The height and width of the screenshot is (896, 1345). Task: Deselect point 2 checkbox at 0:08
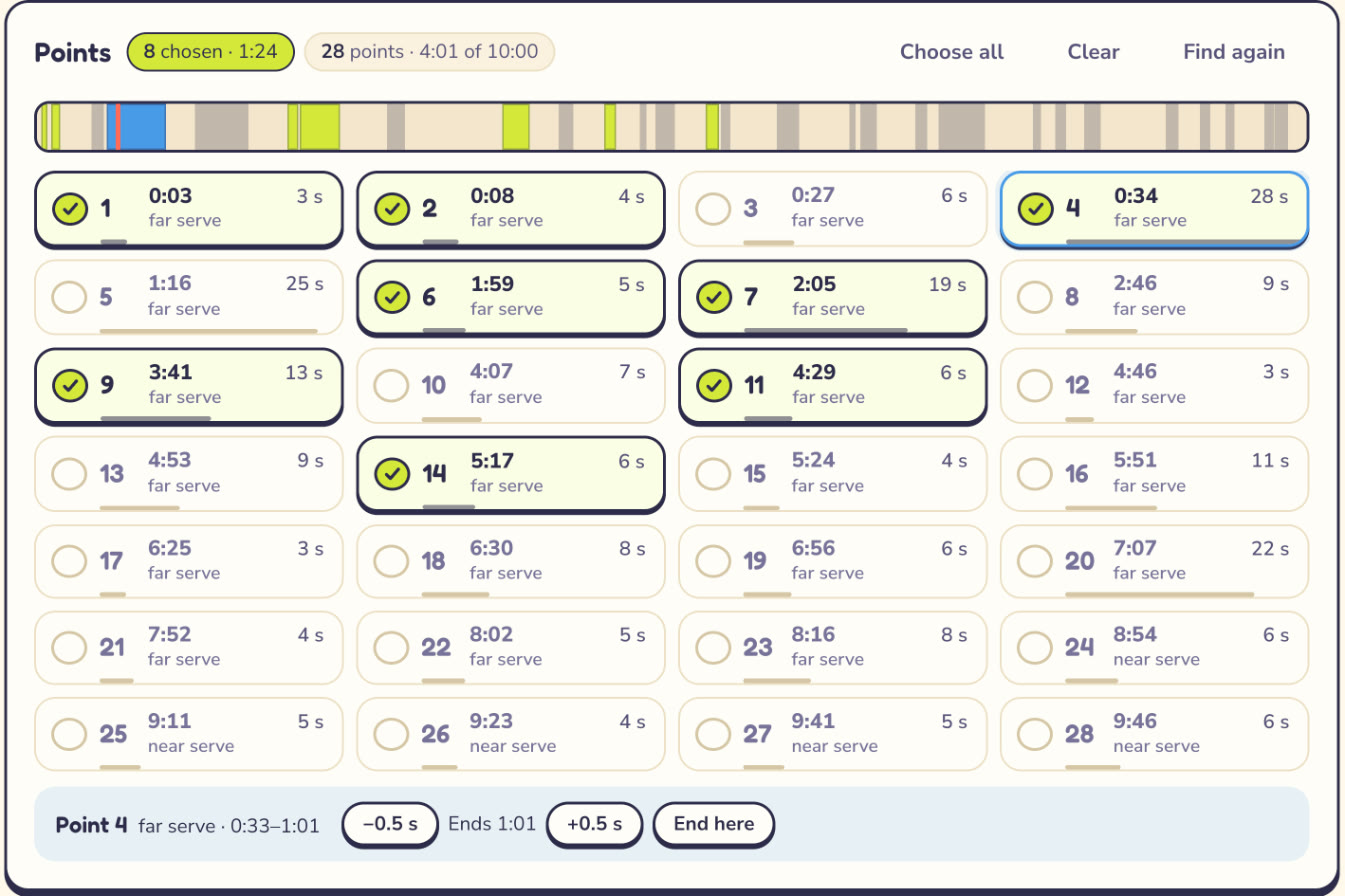coord(391,209)
